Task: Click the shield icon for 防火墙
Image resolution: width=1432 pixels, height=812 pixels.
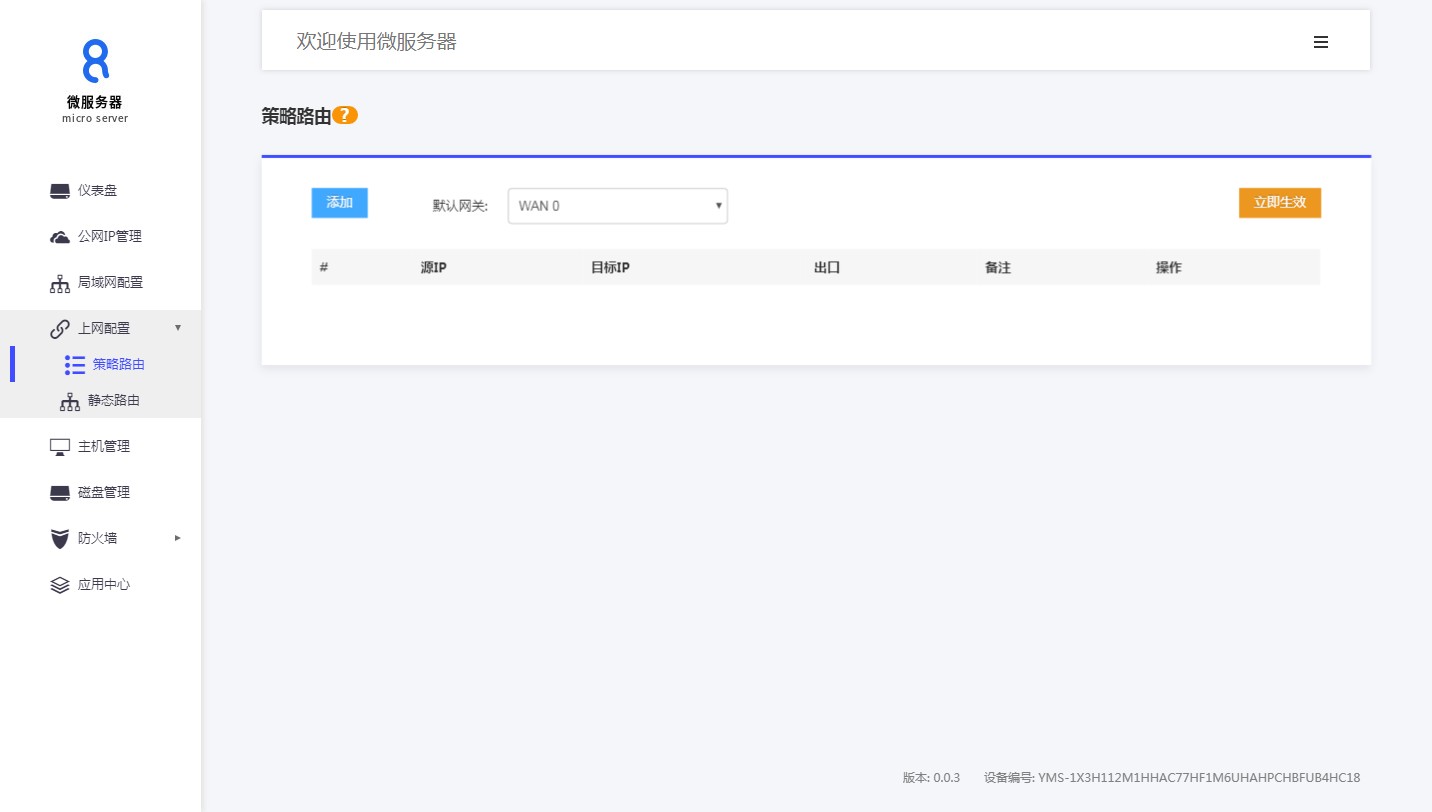Action: pyautogui.click(x=60, y=539)
